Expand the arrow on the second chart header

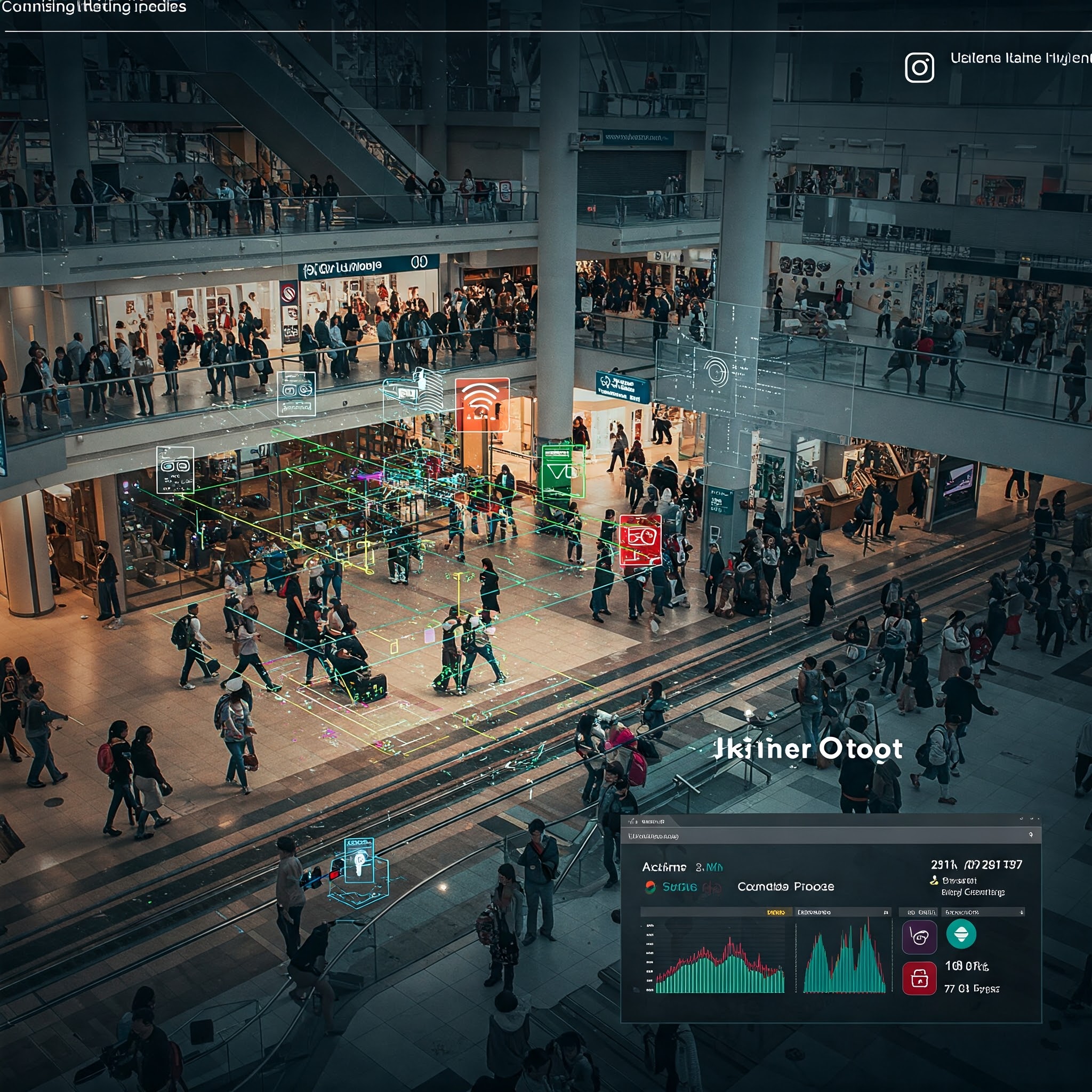886,912
